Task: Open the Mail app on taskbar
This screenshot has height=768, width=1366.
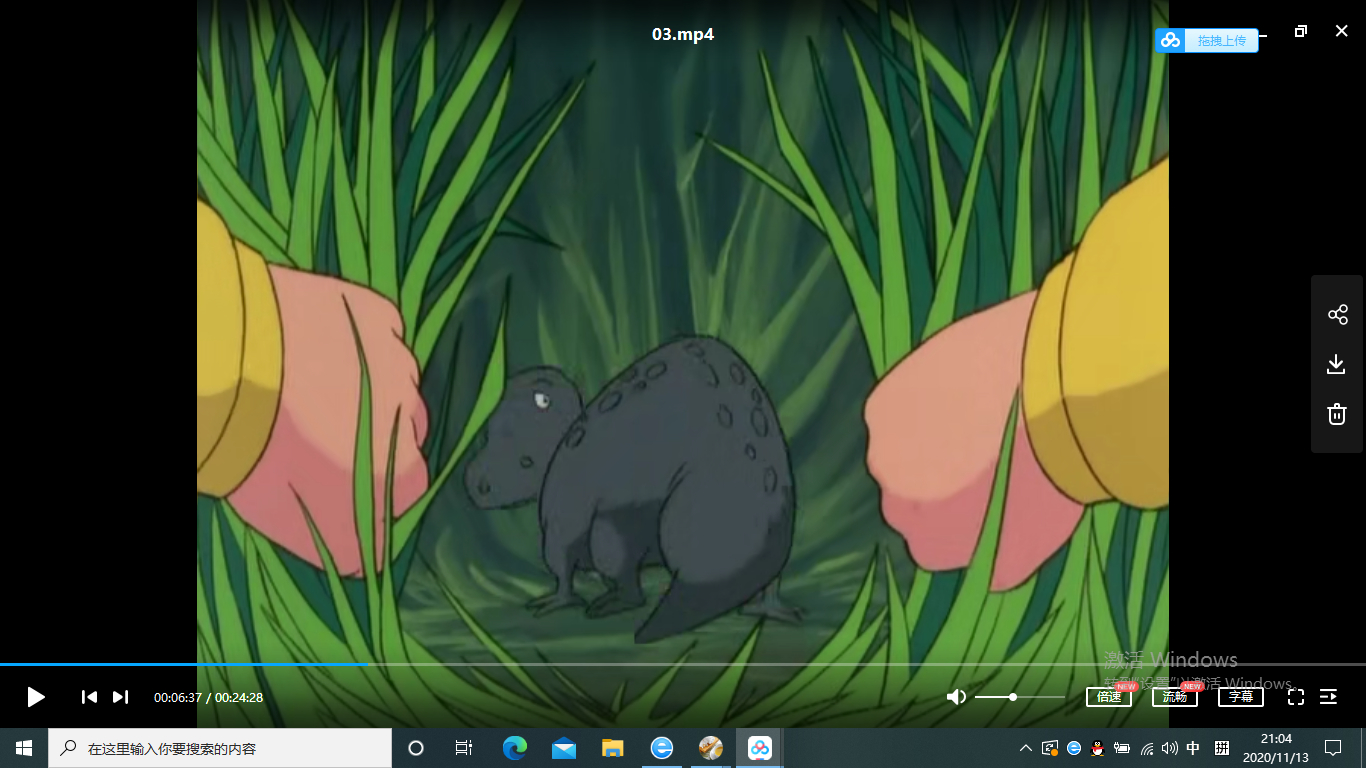Action: 564,748
